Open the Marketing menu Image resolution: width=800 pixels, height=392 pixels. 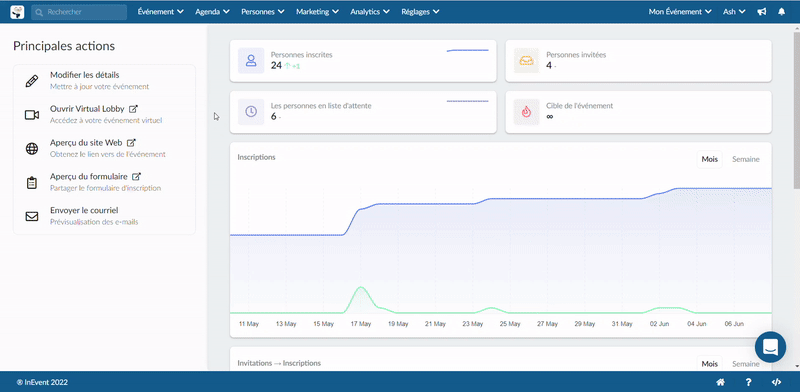[317, 12]
